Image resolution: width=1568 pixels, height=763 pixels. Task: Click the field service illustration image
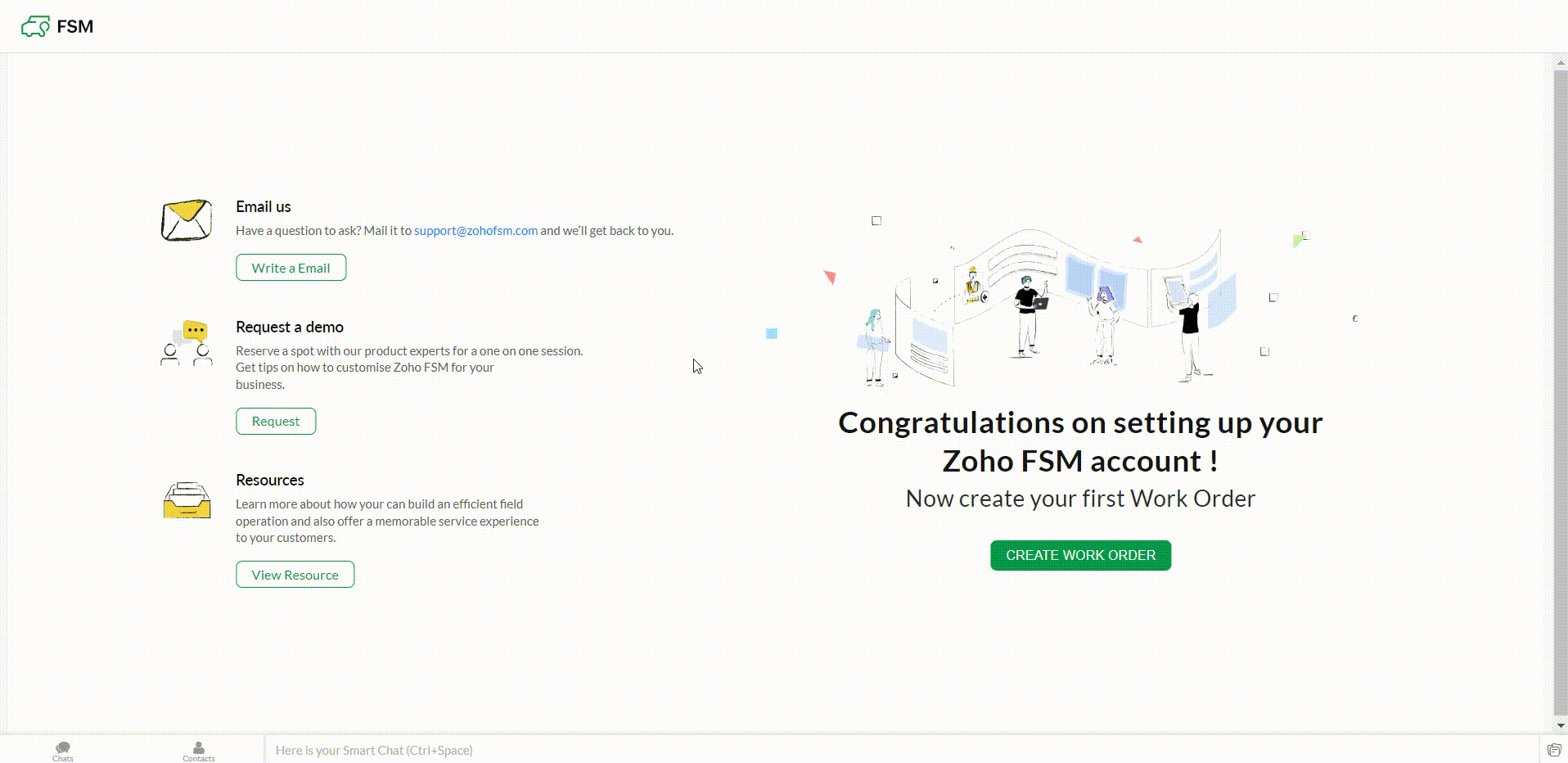tap(1064, 307)
